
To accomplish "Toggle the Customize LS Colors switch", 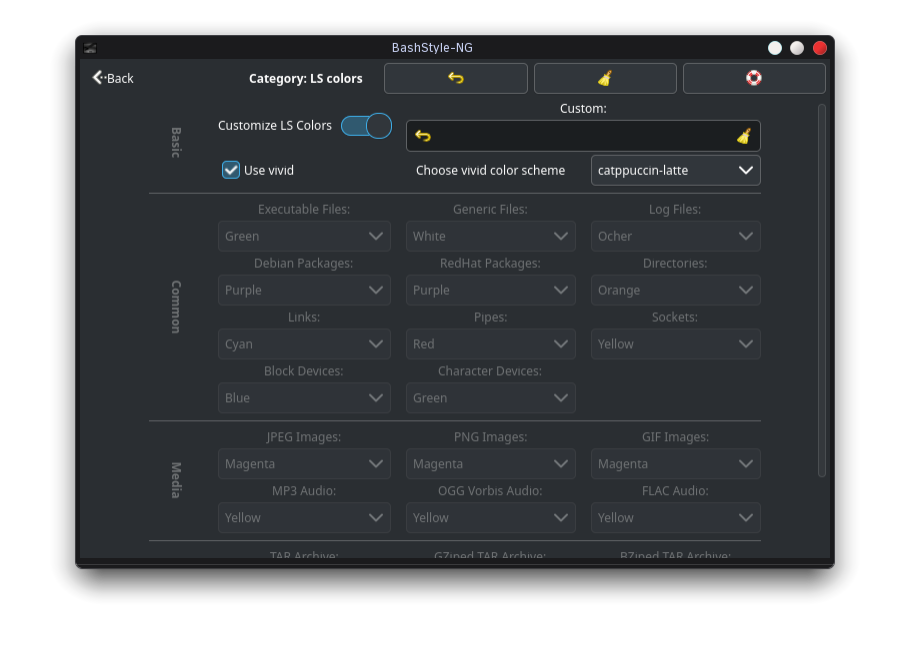I will 366,126.
